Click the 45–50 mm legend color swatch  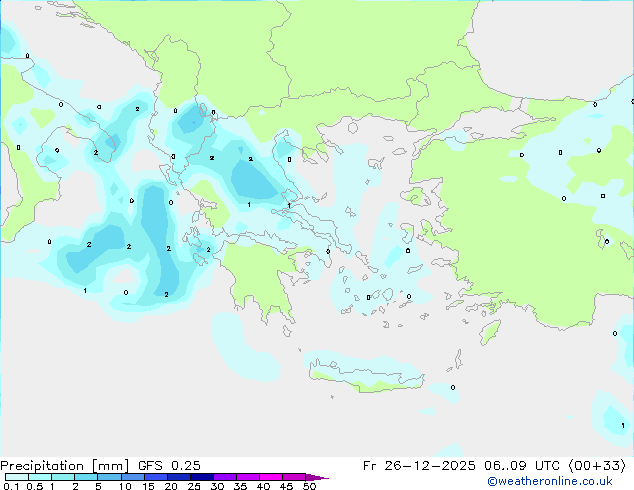pos(294,477)
